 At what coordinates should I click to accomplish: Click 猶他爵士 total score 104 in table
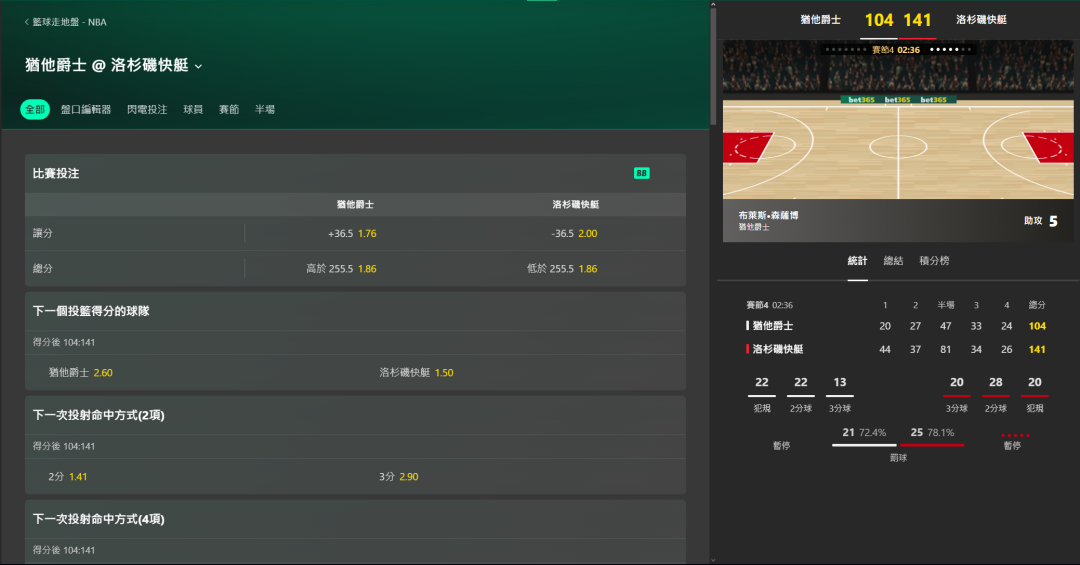tap(1037, 326)
